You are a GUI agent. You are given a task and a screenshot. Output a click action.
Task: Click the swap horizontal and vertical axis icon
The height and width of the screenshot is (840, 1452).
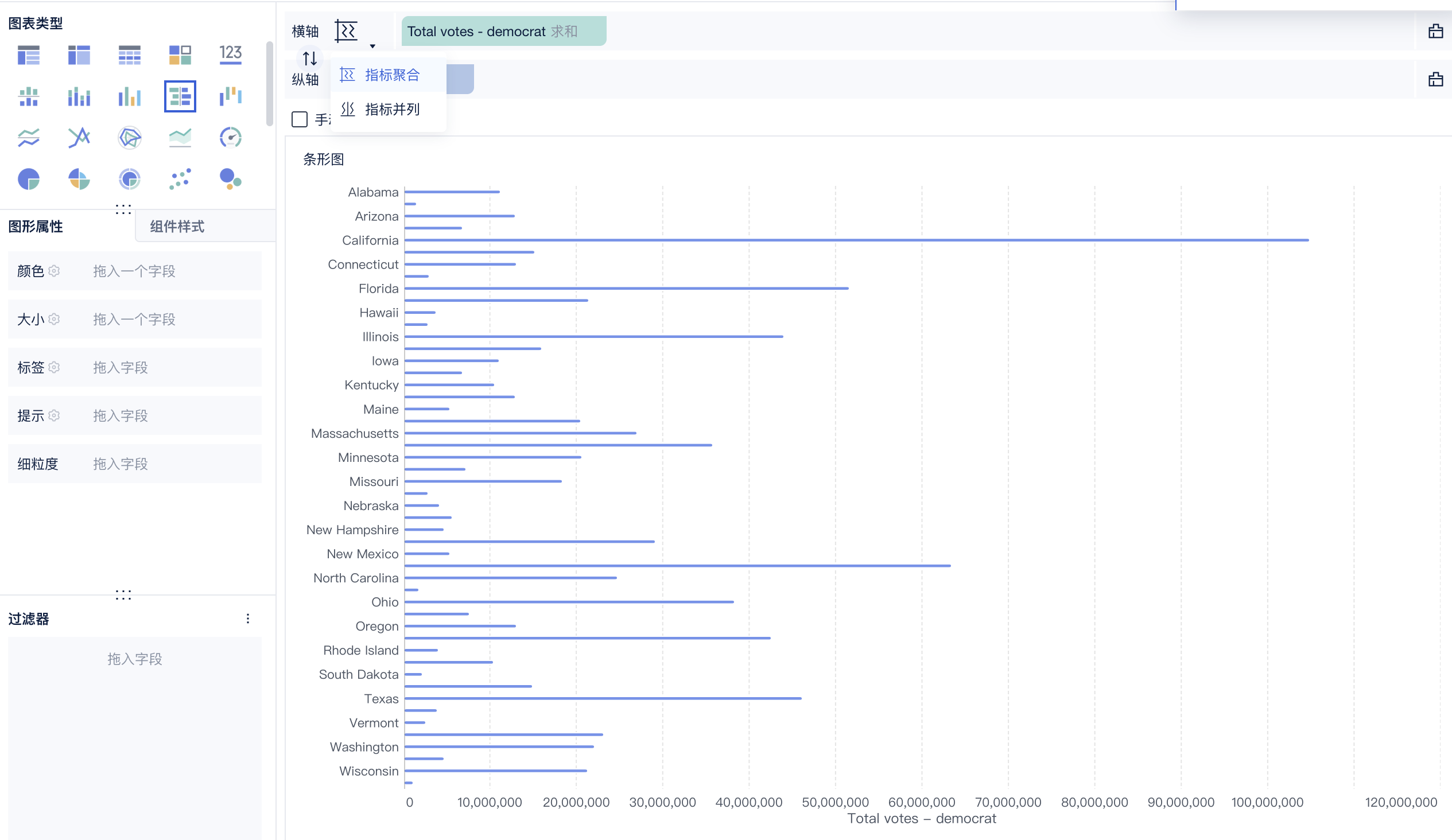click(x=310, y=58)
